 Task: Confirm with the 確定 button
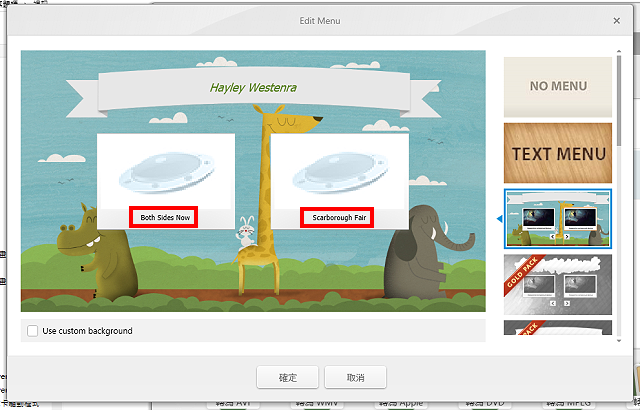tap(287, 377)
